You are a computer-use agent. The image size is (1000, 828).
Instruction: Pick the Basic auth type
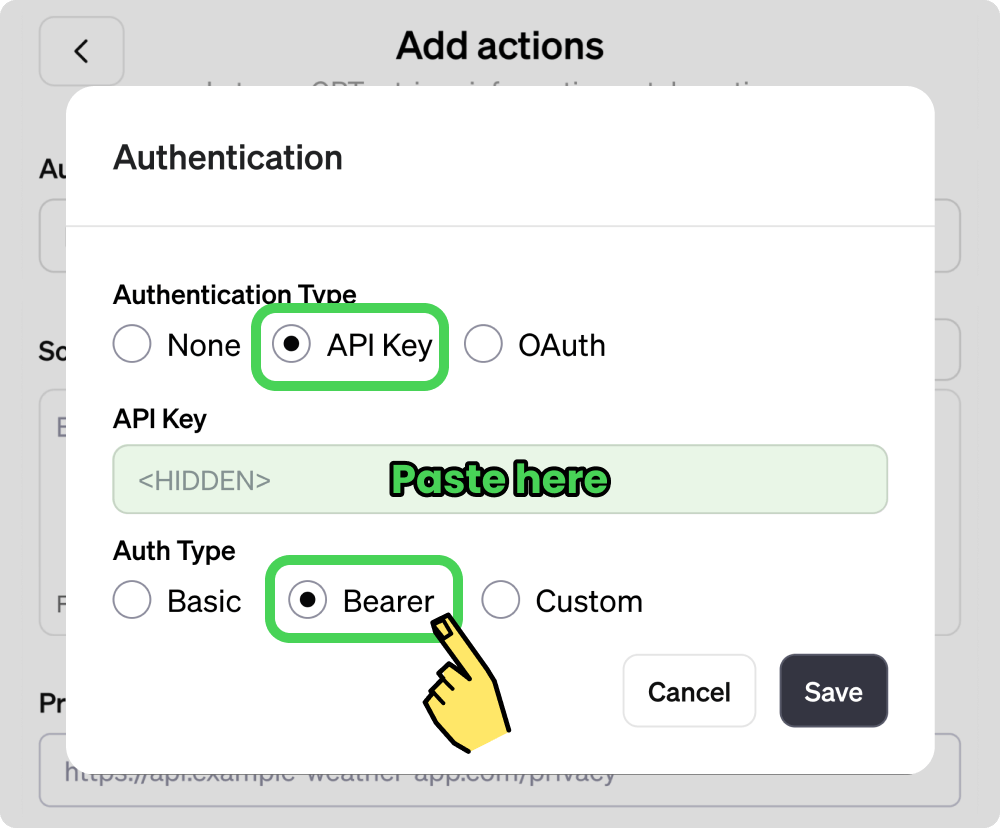point(132,601)
